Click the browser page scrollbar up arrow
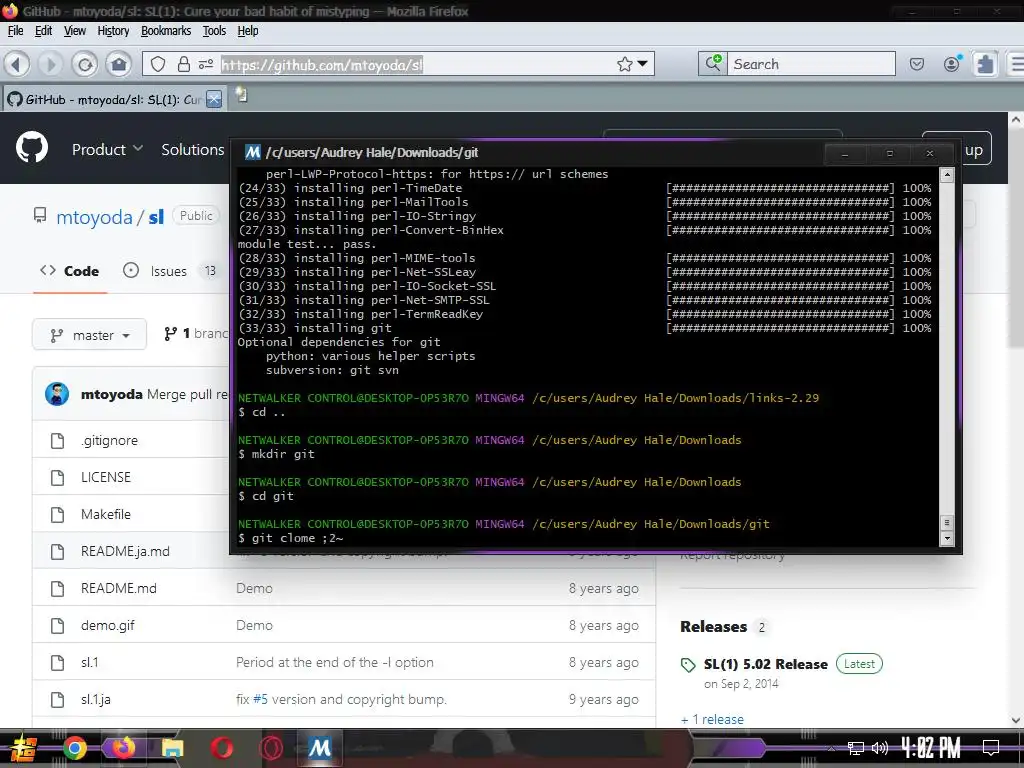Screen dimensions: 1024x768 click(x=1016, y=120)
